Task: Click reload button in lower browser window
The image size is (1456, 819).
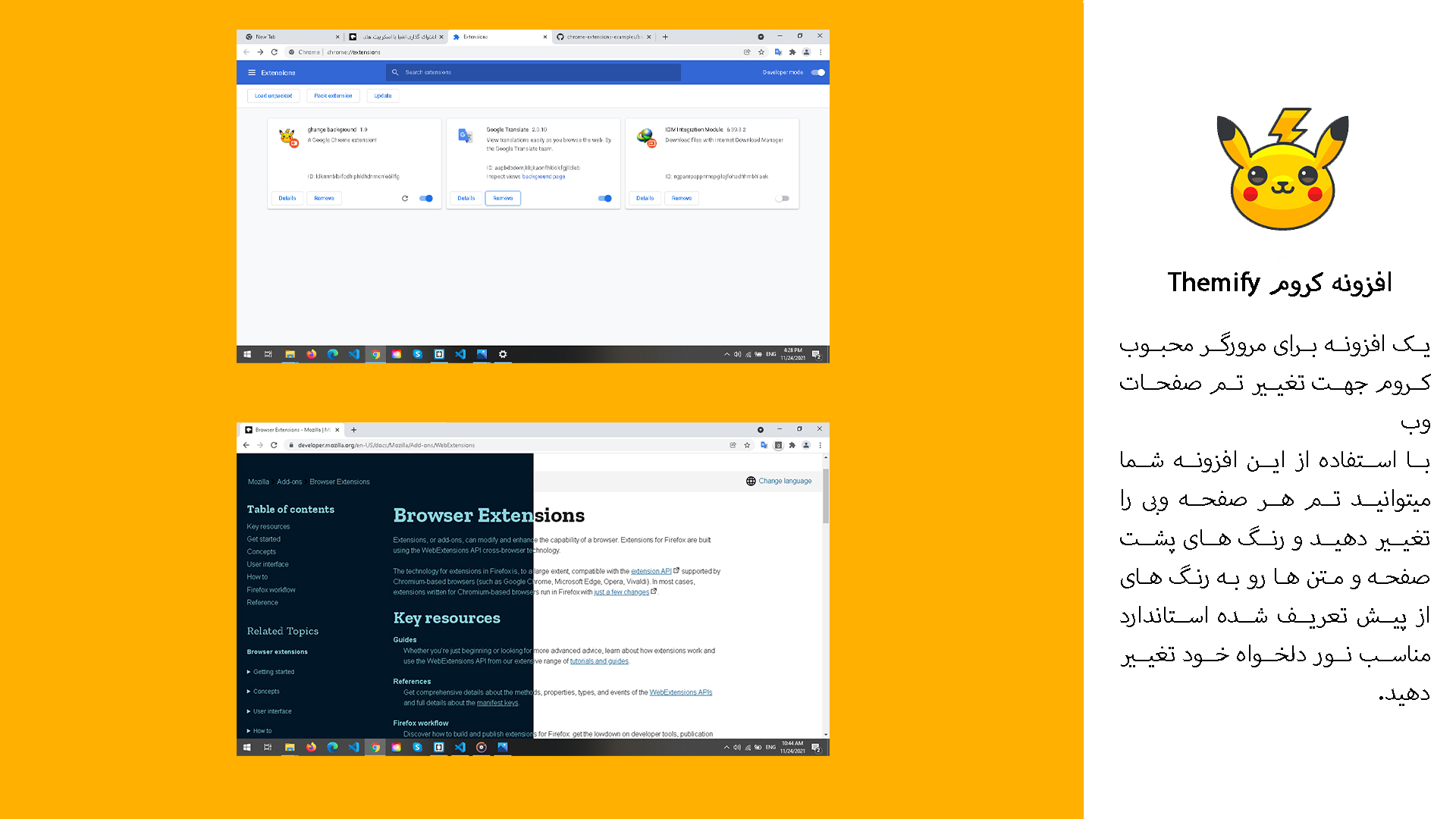Action: 274,445
